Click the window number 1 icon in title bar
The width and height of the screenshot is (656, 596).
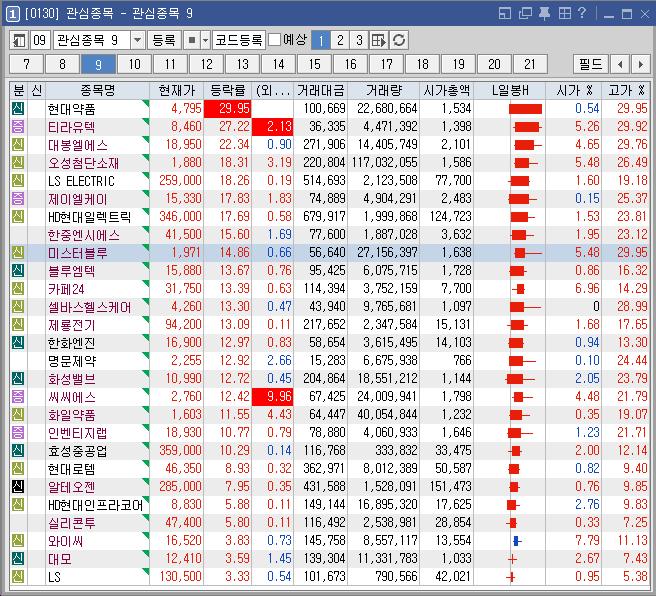click(13, 14)
